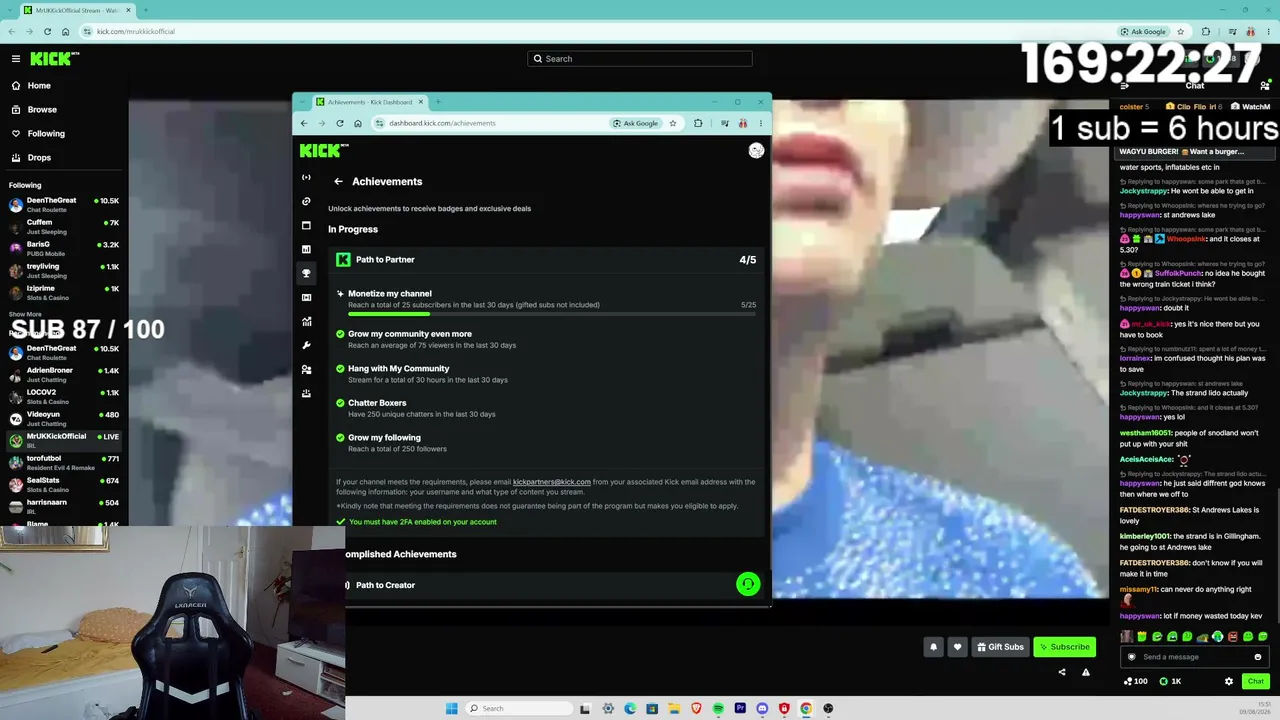Go back using arrow beside Achievements heading
This screenshot has width=1280, height=720.
pyautogui.click(x=338, y=181)
